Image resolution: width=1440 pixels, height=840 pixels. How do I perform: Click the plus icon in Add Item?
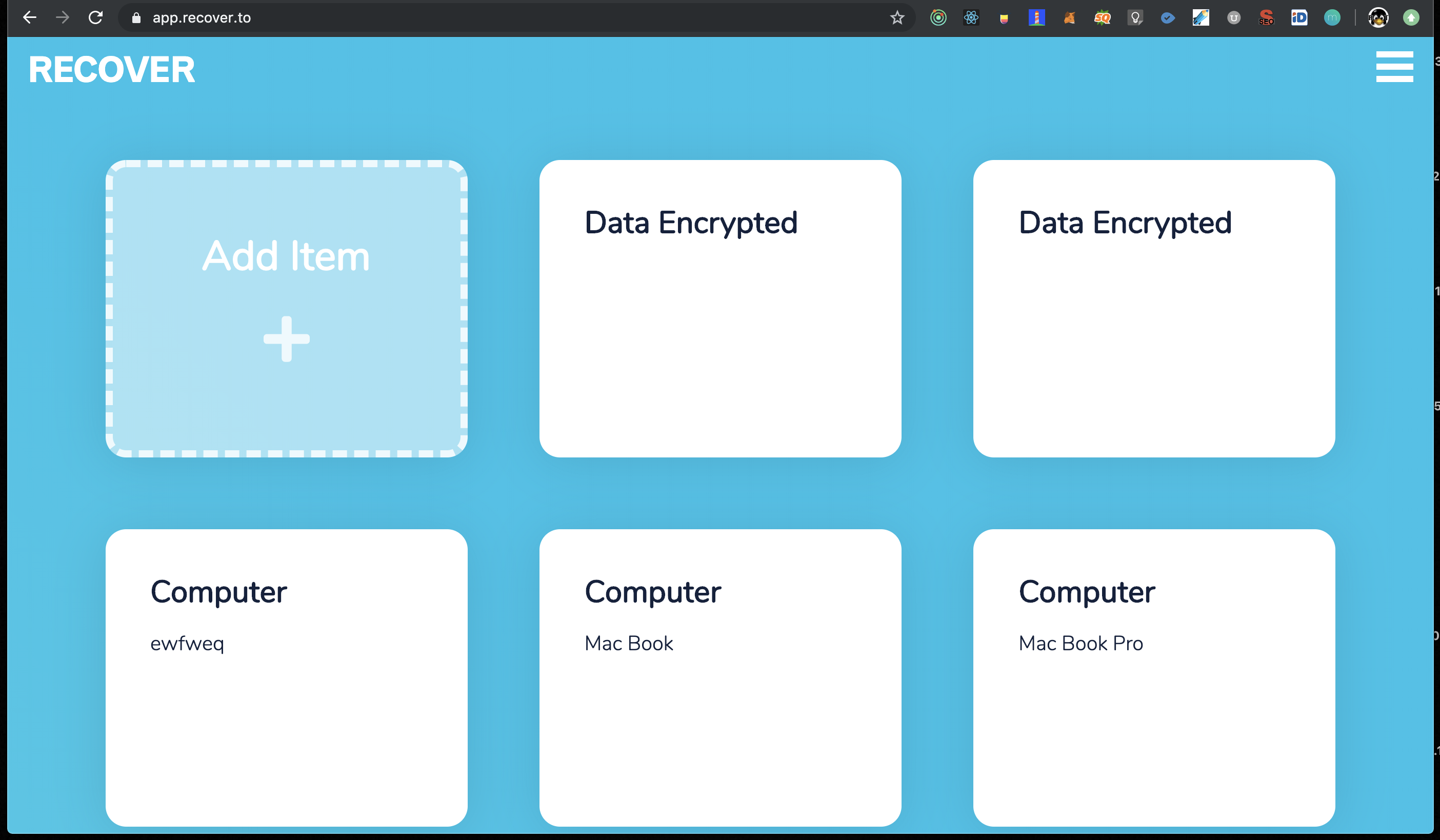286,339
